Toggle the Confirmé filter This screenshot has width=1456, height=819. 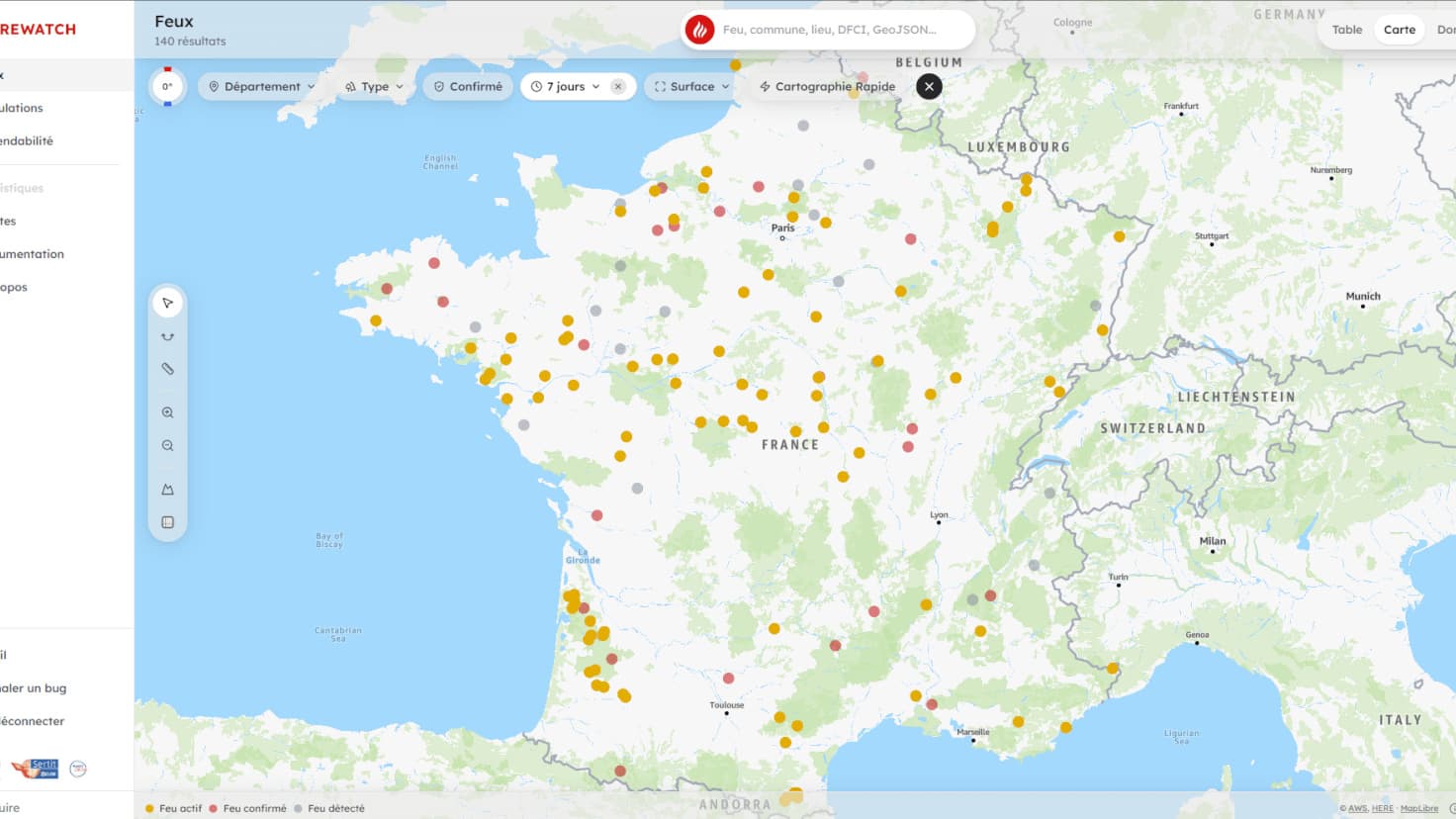[468, 86]
